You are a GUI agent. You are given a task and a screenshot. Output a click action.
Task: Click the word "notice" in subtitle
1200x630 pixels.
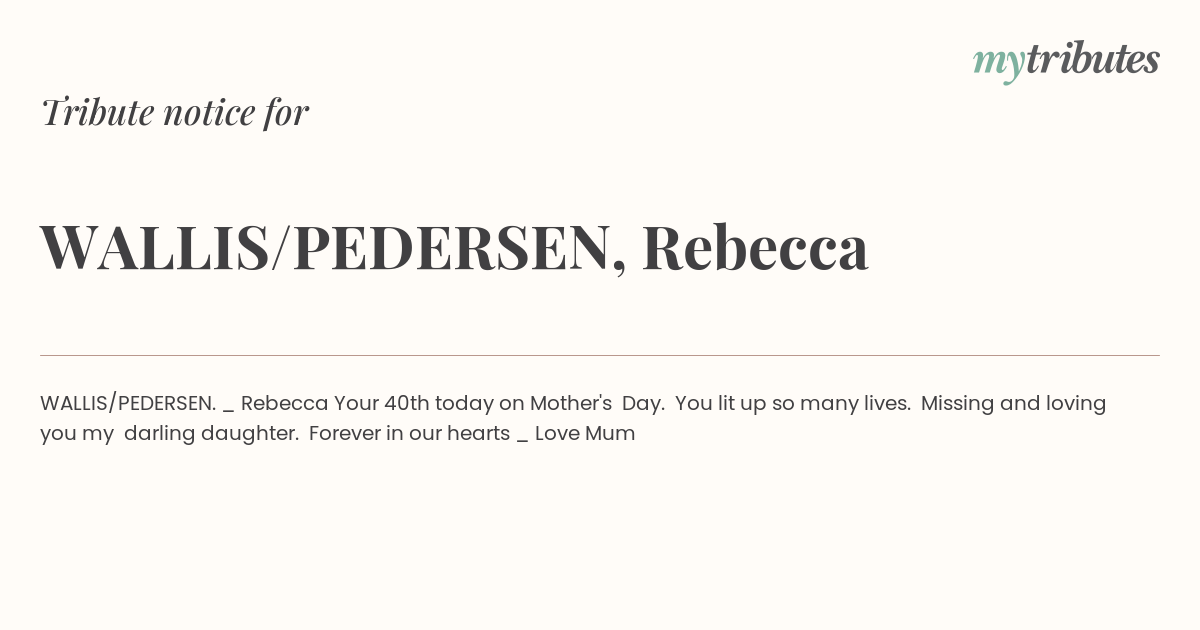[209, 113]
